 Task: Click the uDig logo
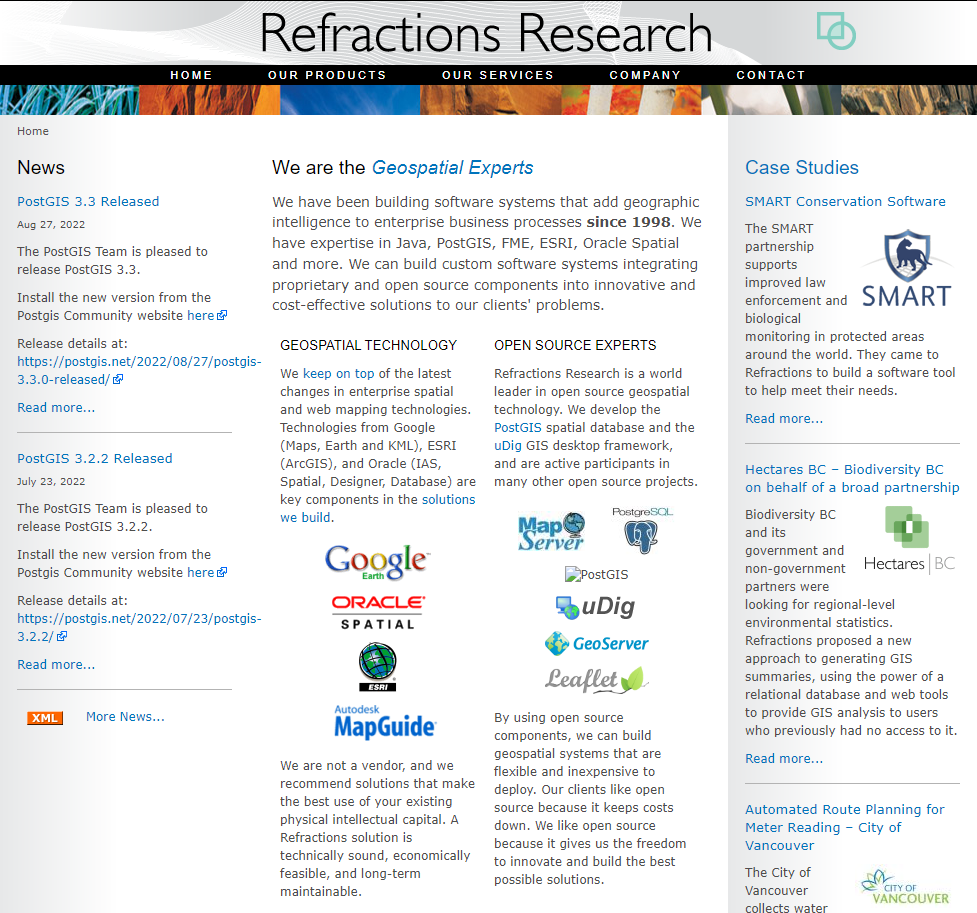coord(595,606)
